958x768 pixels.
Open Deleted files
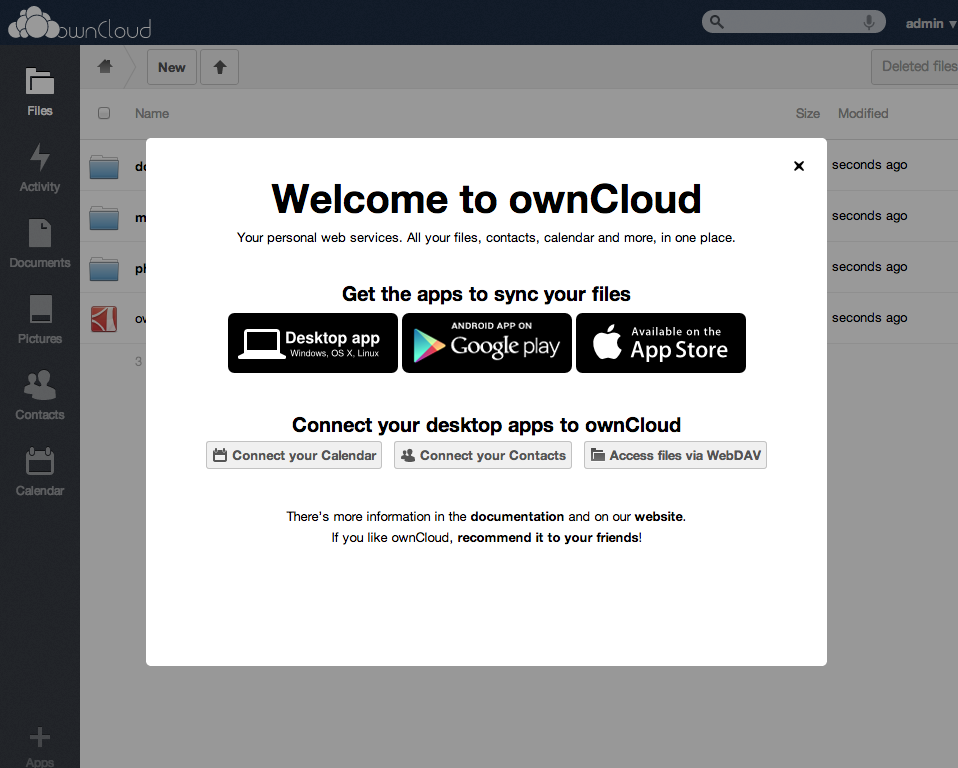(915, 66)
